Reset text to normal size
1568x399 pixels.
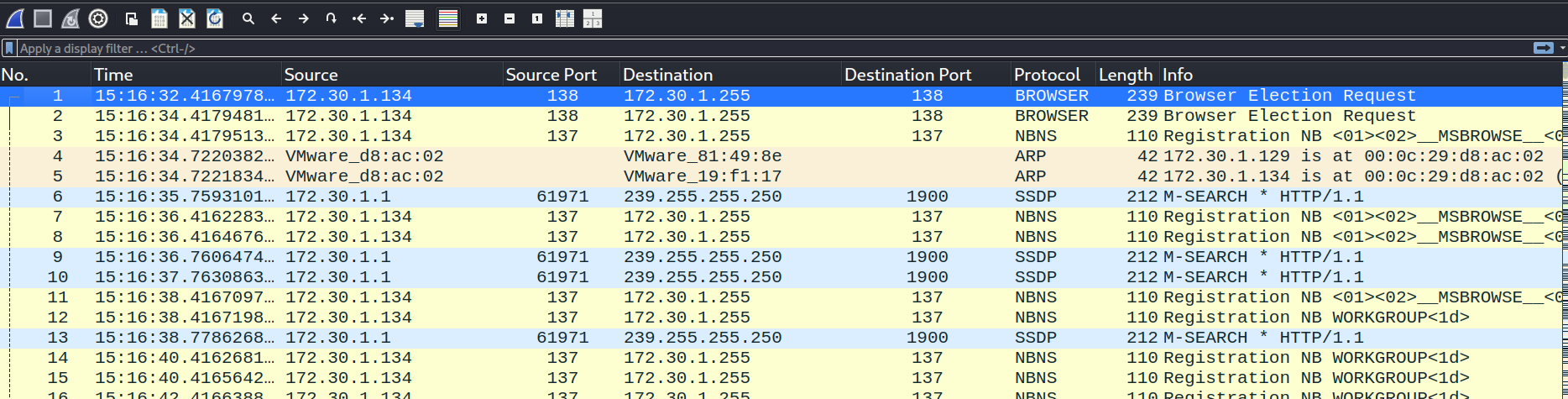tap(537, 18)
